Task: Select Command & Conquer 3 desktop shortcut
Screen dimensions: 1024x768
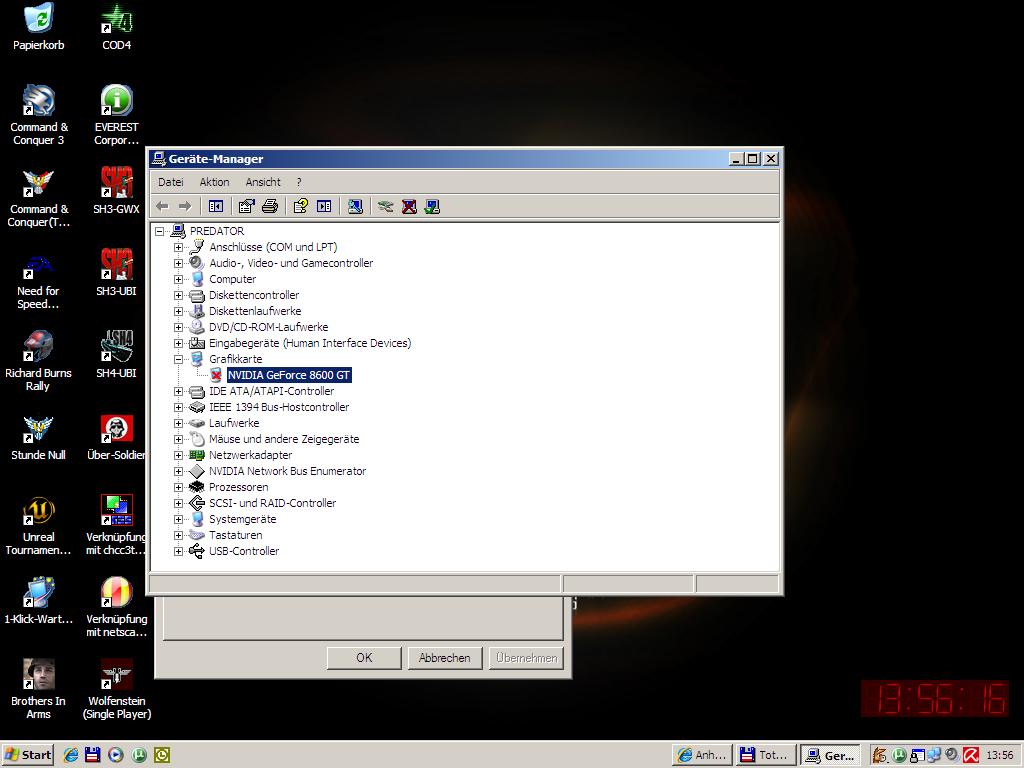Action: pyautogui.click(x=39, y=115)
